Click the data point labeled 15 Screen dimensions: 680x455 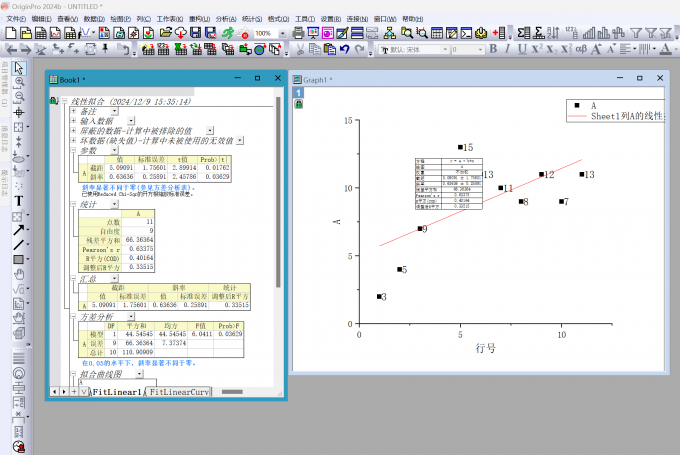pyautogui.click(x=460, y=147)
